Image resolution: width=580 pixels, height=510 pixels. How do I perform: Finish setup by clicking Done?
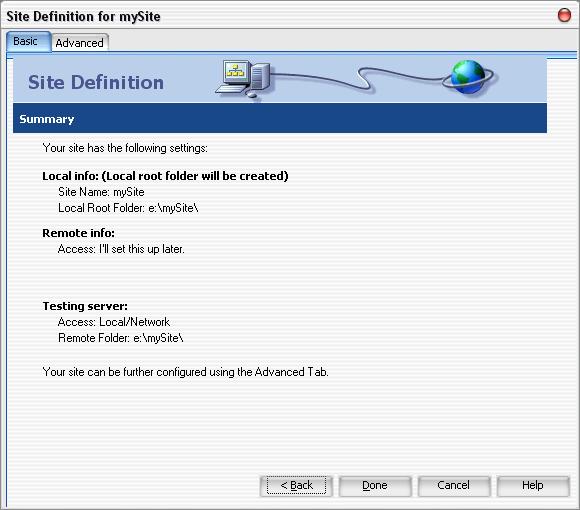point(375,485)
